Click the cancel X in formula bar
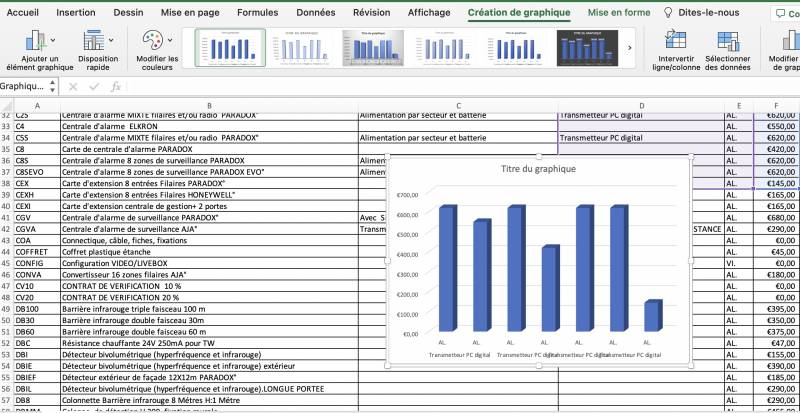Image resolution: width=800 pixels, height=413 pixels. pyautogui.click(x=73, y=87)
